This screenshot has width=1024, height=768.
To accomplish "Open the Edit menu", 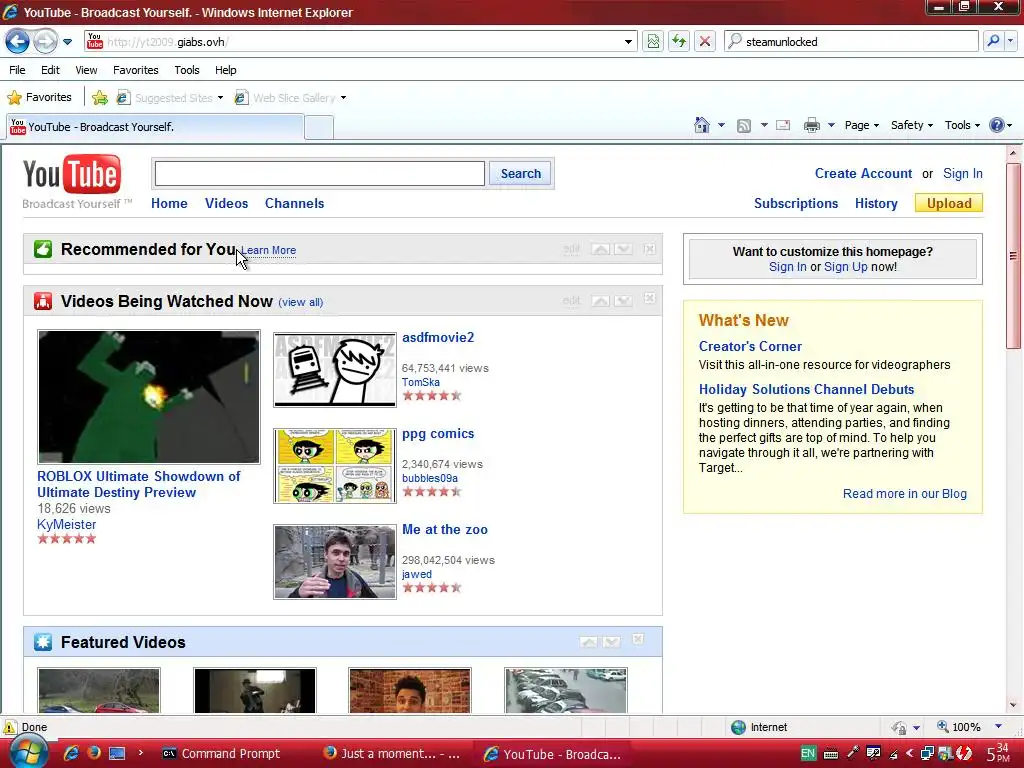I will 50,70.
